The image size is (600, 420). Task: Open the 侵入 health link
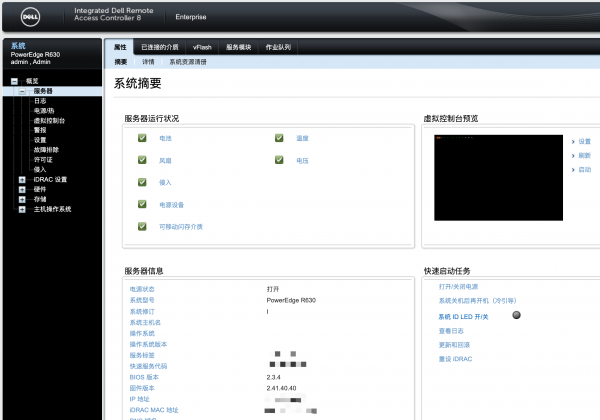point(165,182)
